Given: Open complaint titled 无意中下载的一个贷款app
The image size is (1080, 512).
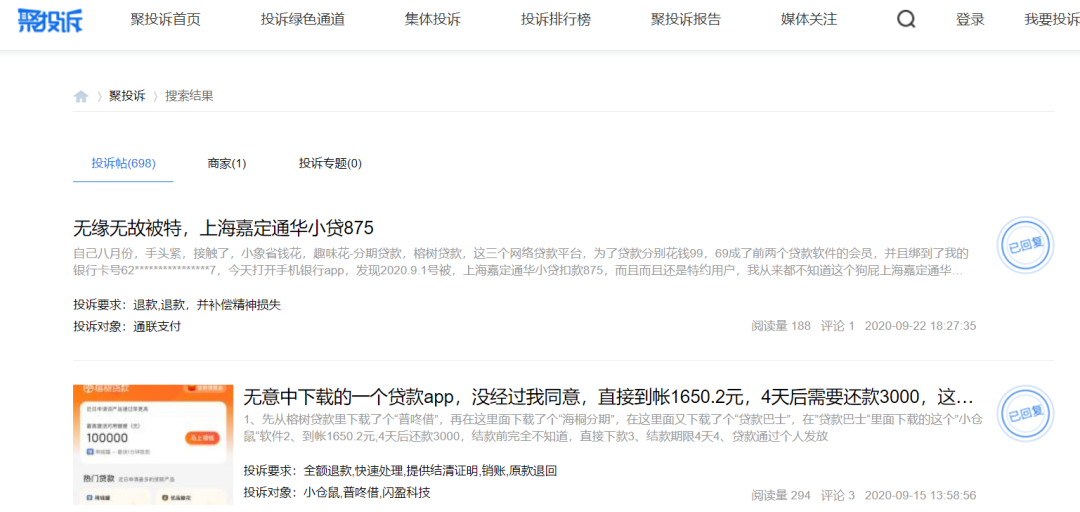Looking at the screenshot, I should [x=608, y=396].
